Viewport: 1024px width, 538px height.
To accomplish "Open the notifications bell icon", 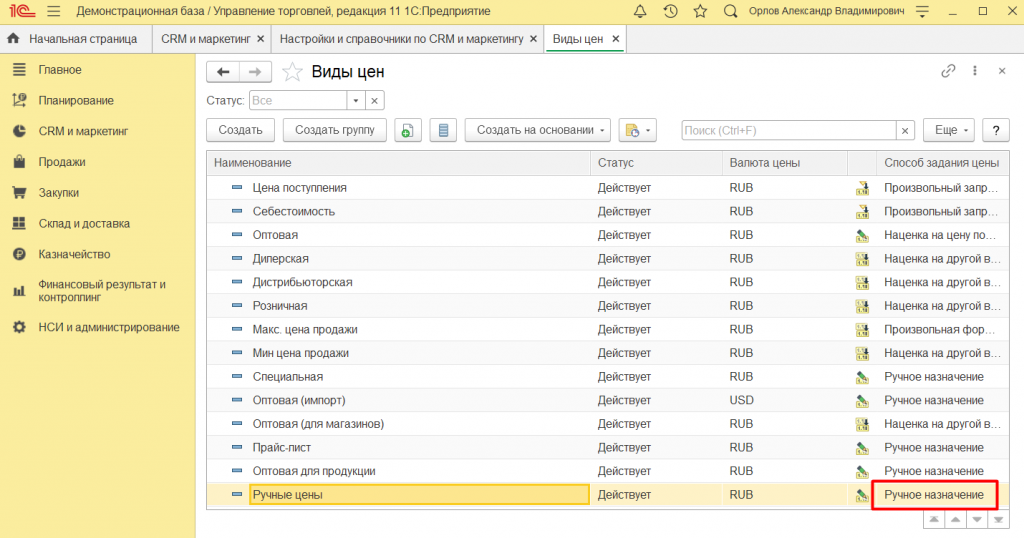I will tap(640, 11).
